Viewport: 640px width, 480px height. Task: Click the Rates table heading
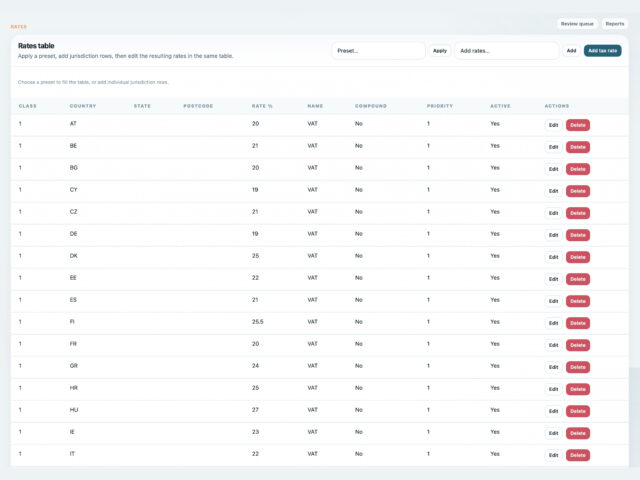(36, 46)
